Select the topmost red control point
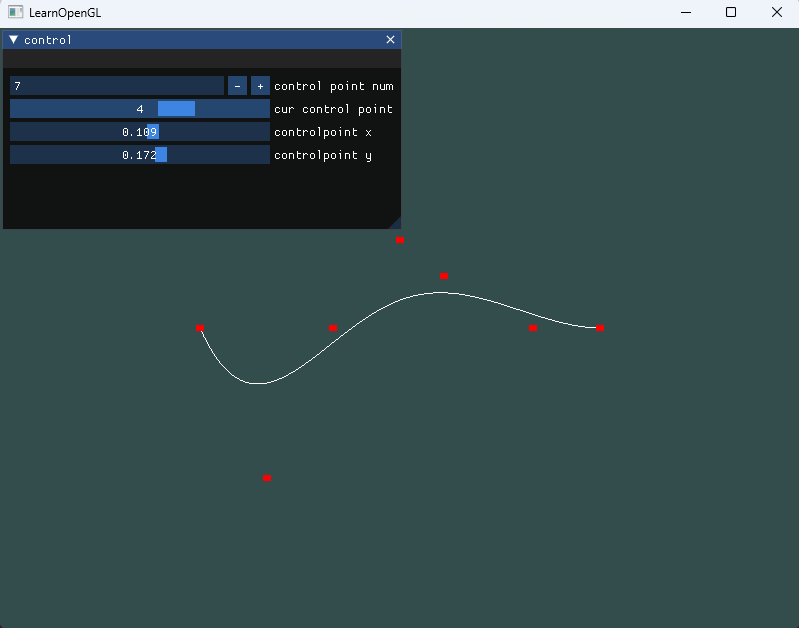This screenshot has width=799, height=628. click(x=400, y=240)
